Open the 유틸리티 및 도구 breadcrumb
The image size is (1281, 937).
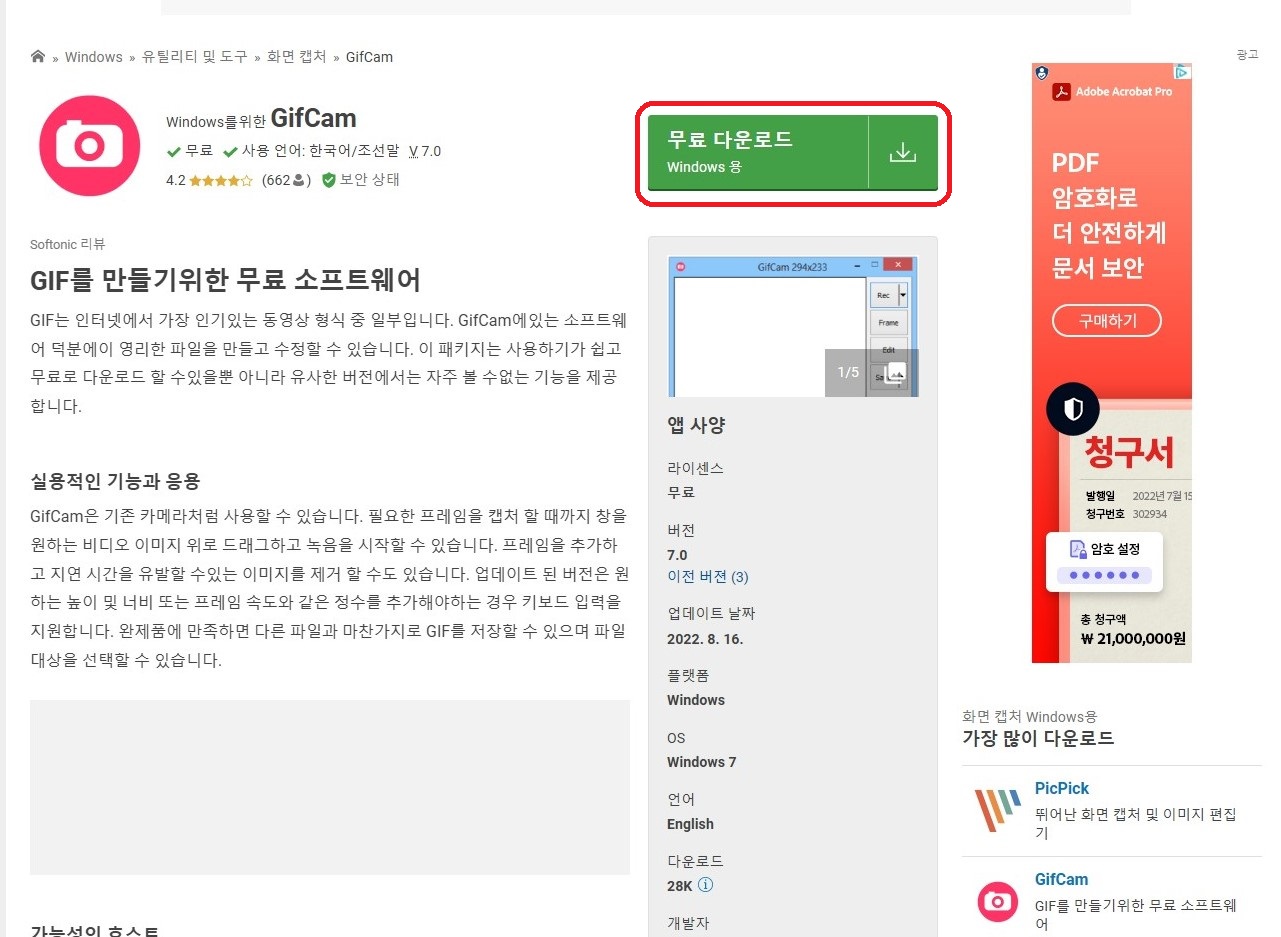click(195, 57)
